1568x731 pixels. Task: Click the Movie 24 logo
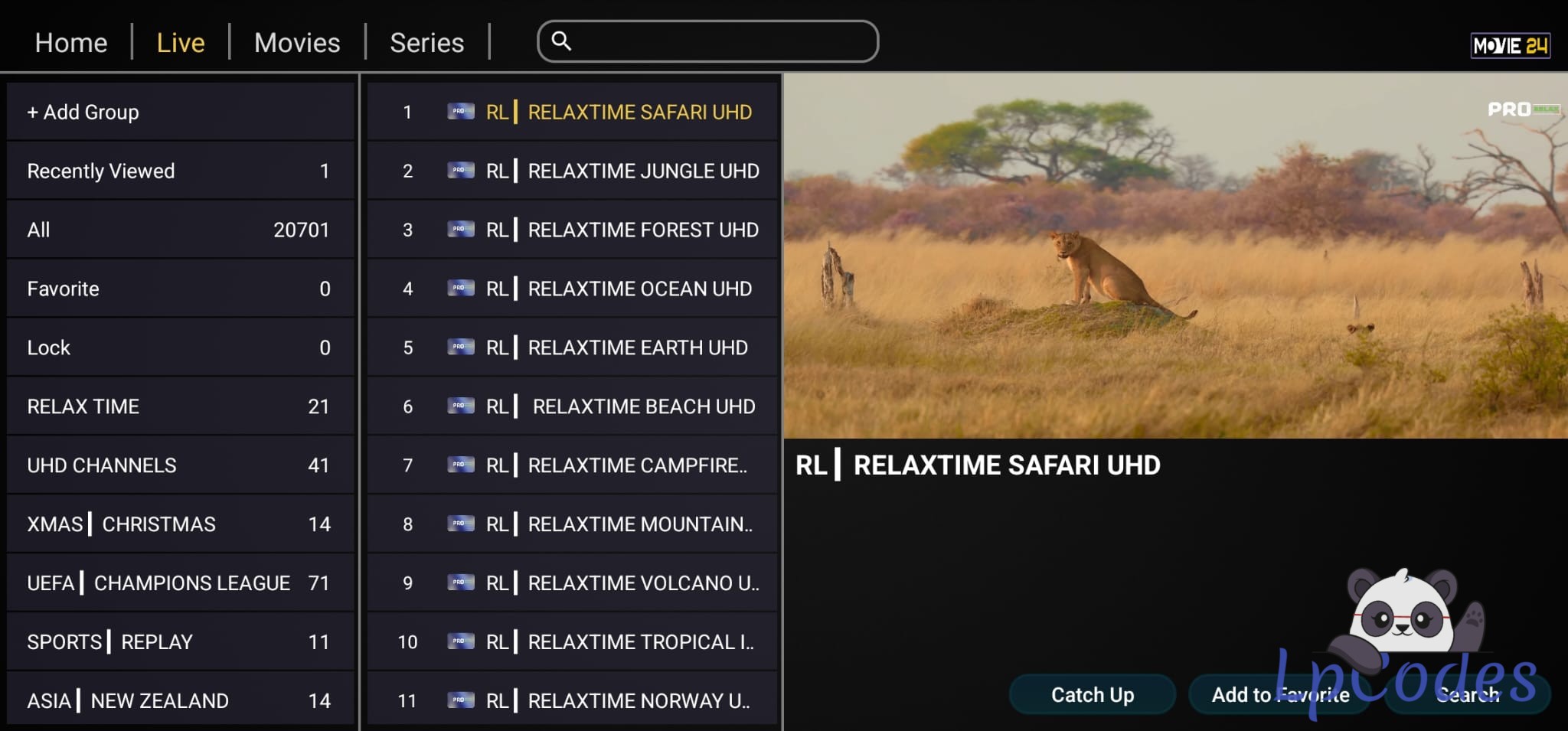click(x=1510, y=46)
